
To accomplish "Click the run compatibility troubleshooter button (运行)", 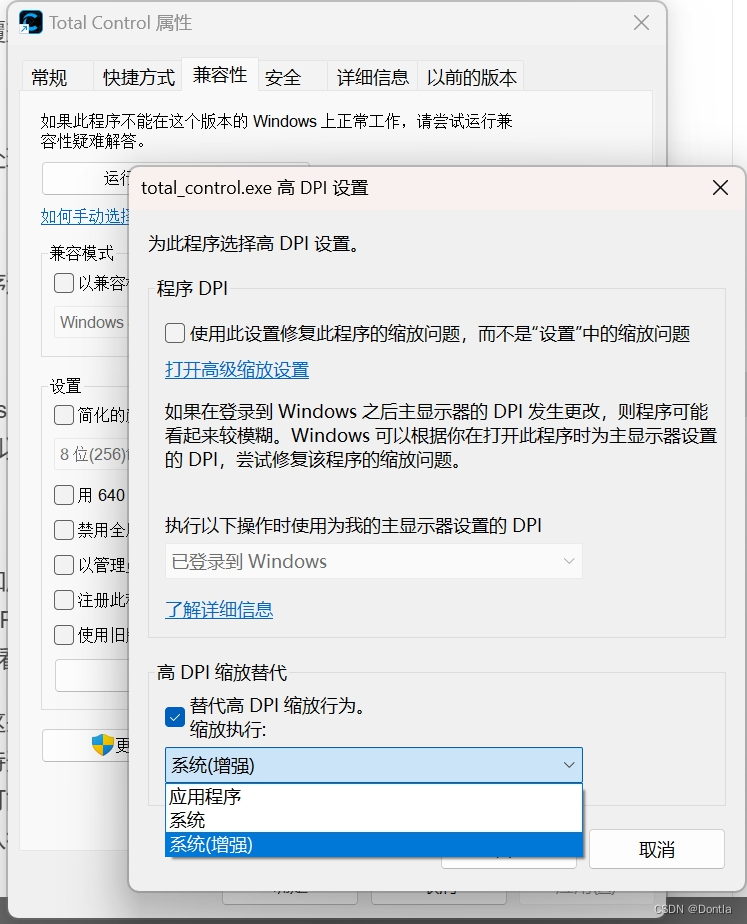I will pyautogui.click(x=85, y=178).
